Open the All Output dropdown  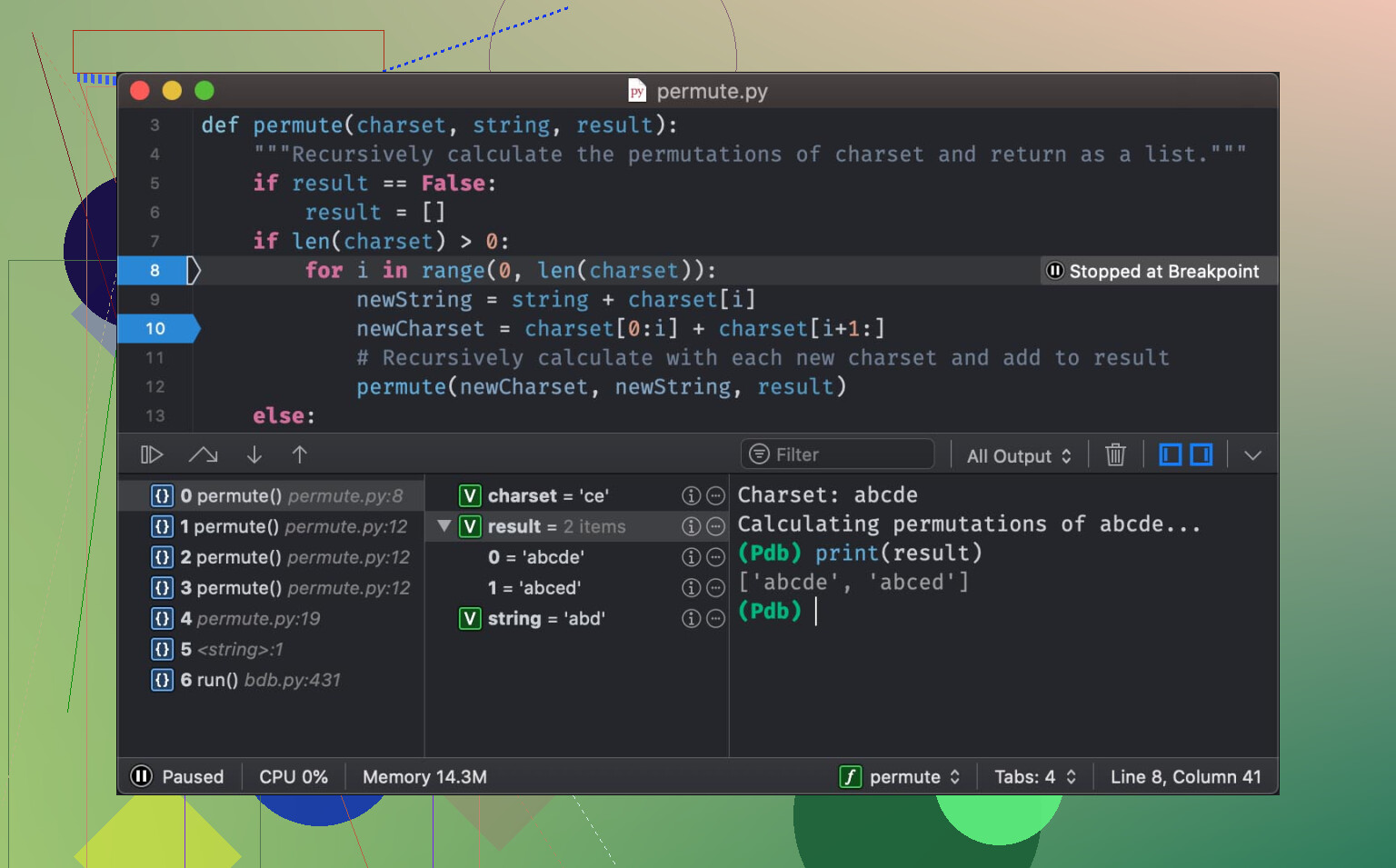coord(1019,455)
